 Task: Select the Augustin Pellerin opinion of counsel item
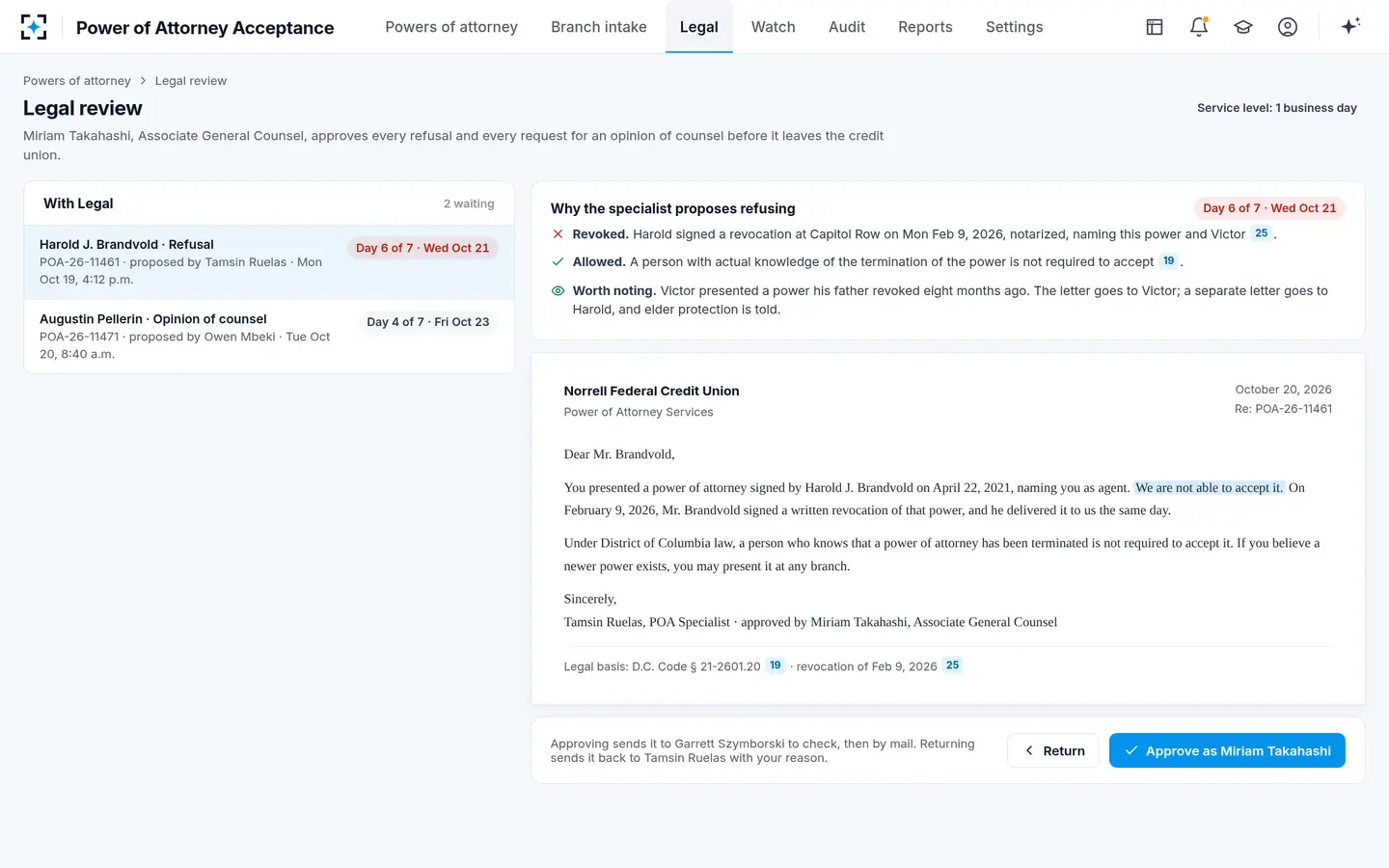(x=269, y=337)
